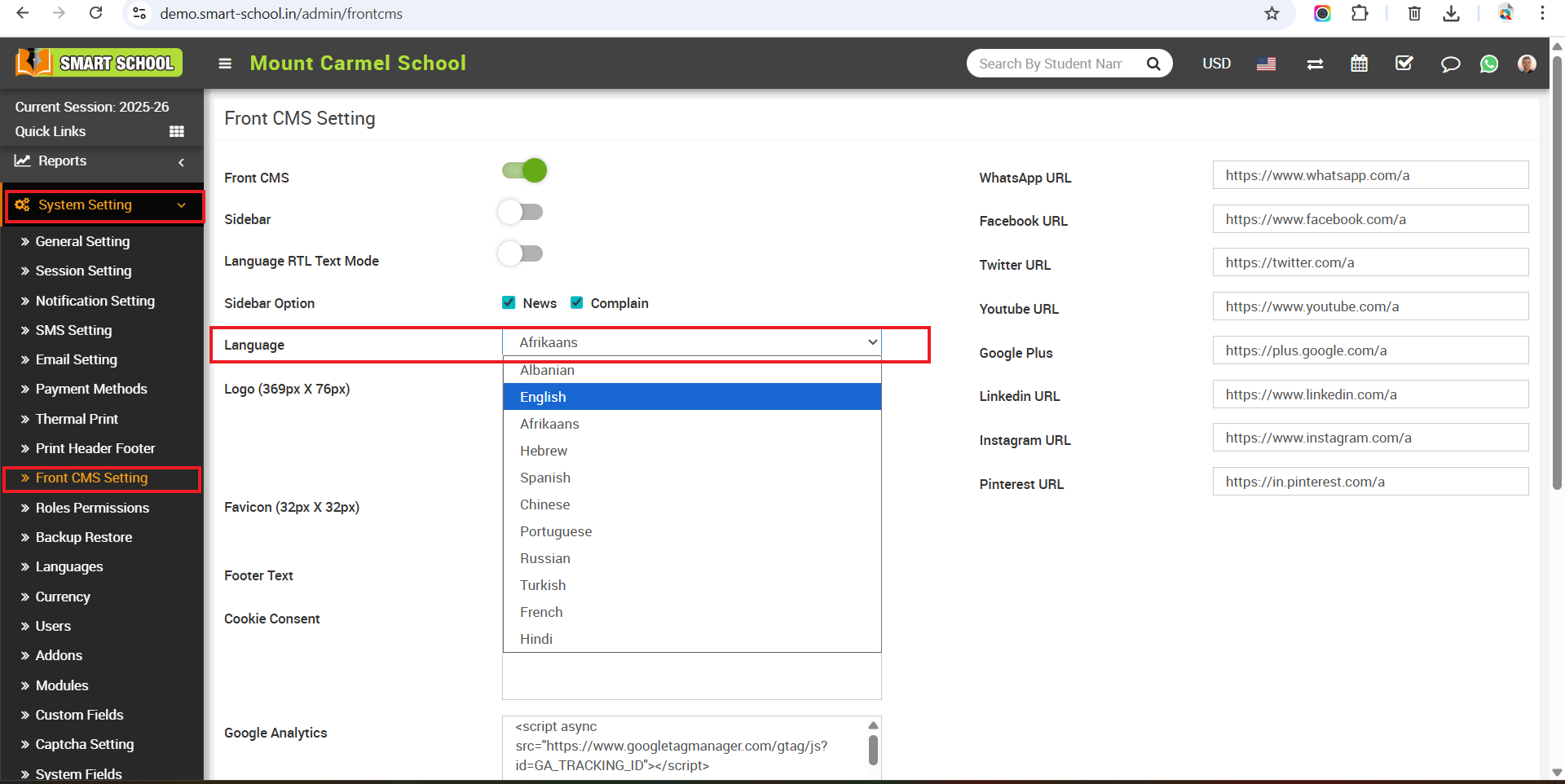Open the USD currency selector
The height and width of the screenshot is (784, 1565).
[x=1216, y=64]
